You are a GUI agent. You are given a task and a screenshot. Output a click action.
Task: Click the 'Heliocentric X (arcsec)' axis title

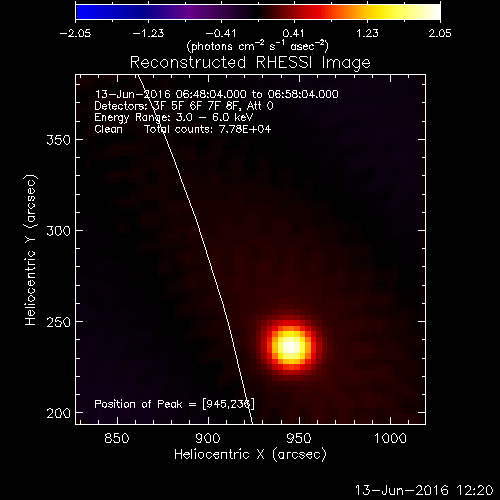pyautogui.click(x=250, y=455)
